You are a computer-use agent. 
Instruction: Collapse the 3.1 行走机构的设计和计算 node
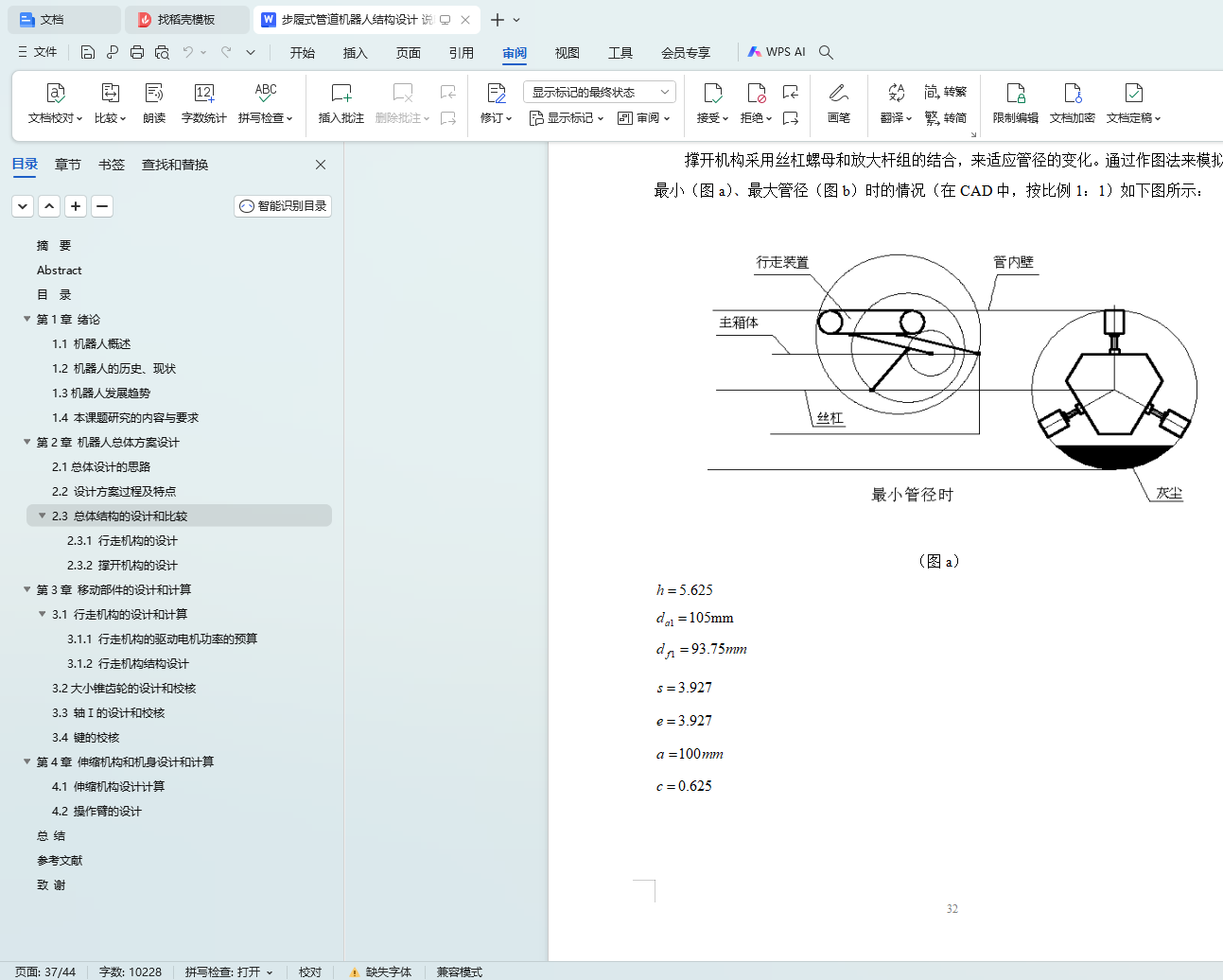pyautogui.click(x=43, y=615)
